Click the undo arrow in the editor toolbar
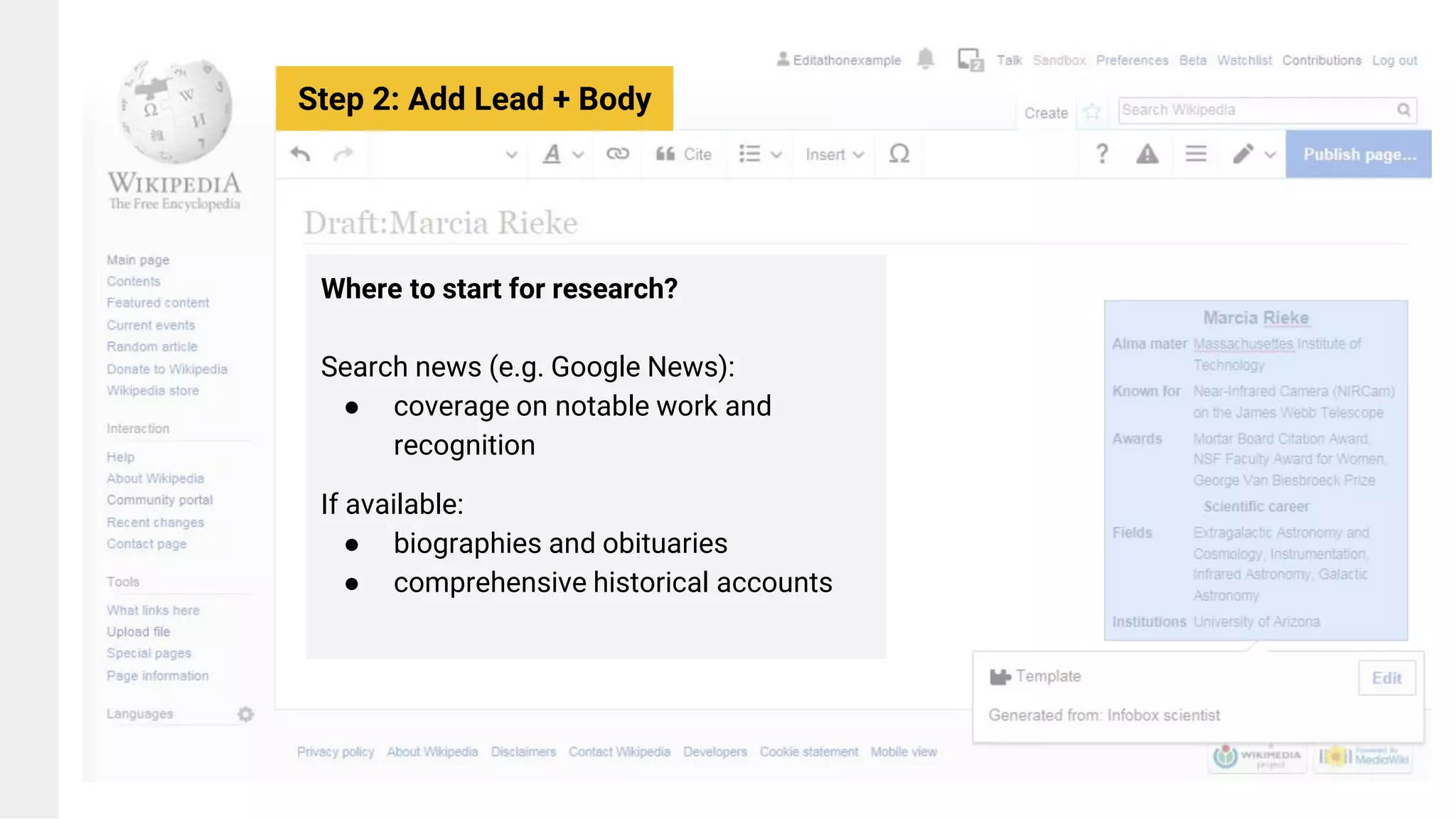This screenshot has height=819, width=1456. tap(301, 154)
